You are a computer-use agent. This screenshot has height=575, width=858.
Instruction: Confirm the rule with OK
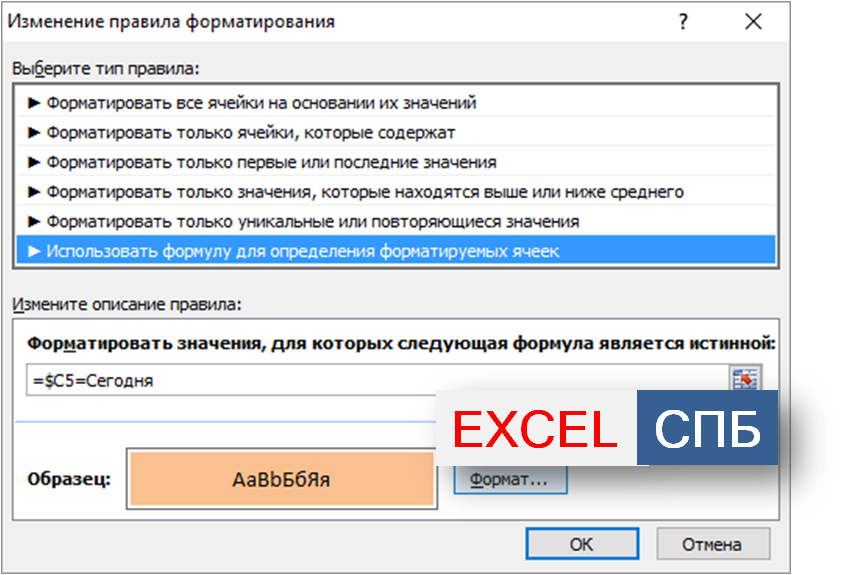click(x=581, y=544)
